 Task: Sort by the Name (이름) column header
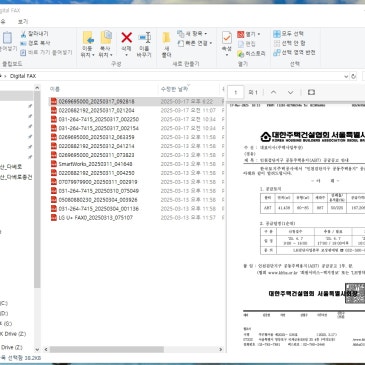pyautogui.click(x=55, y=89)
